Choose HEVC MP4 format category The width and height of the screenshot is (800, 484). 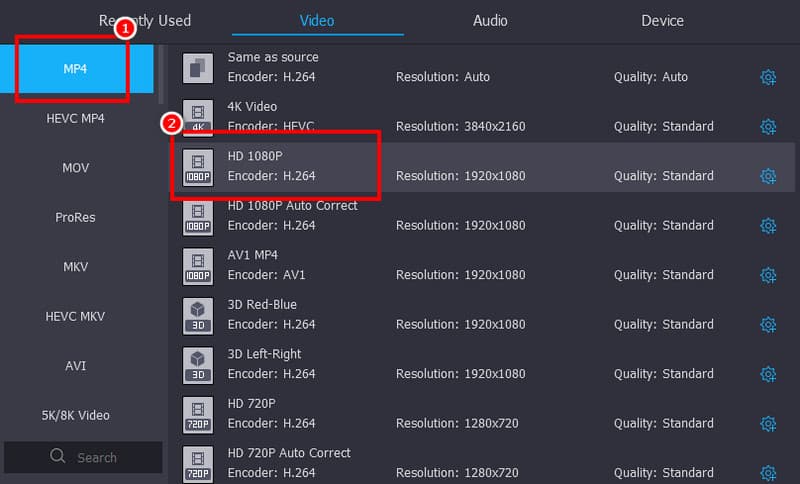[76, 118]
